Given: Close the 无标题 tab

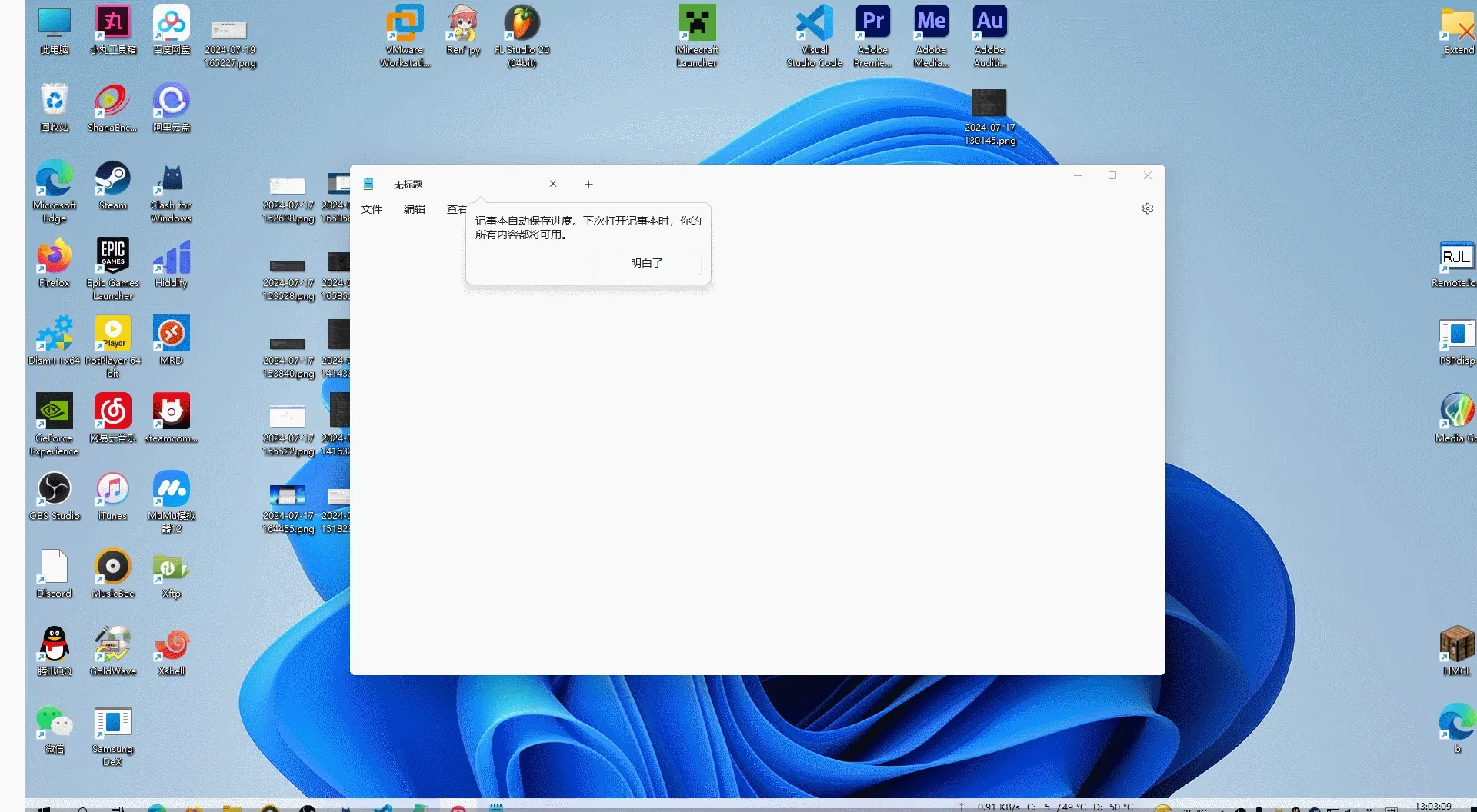Looking at the screenshot, I should (552, 184).
